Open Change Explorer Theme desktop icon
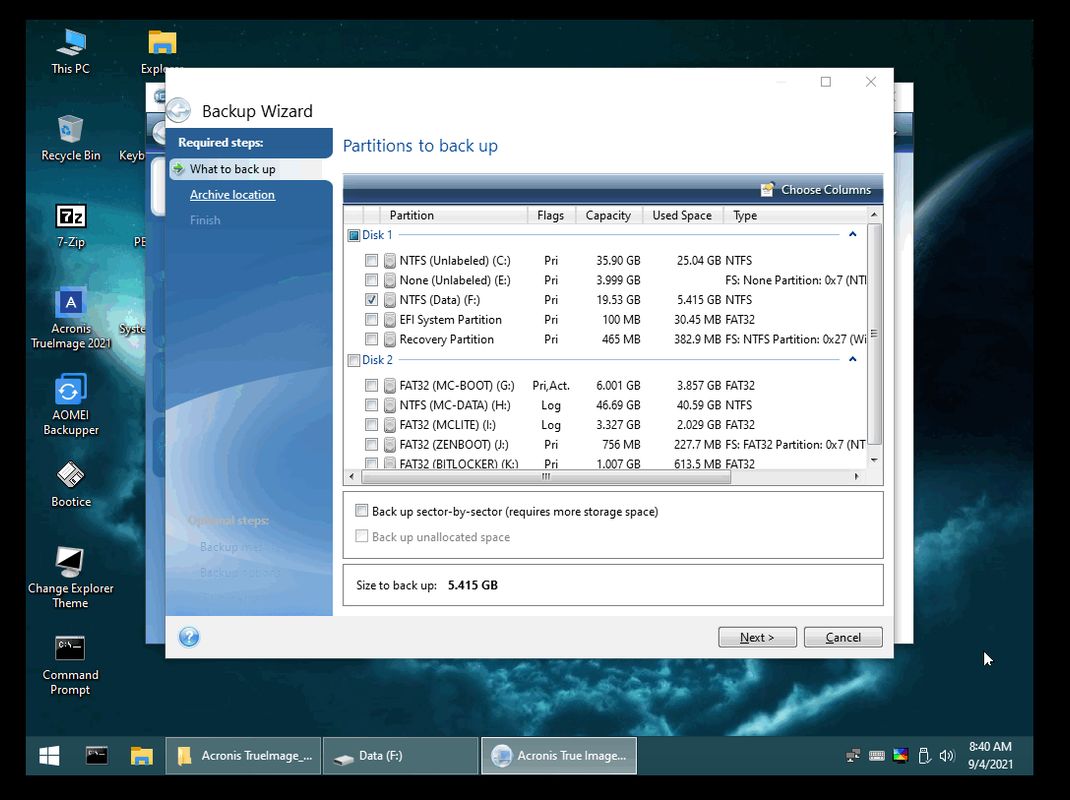 [x=70, y=577]
